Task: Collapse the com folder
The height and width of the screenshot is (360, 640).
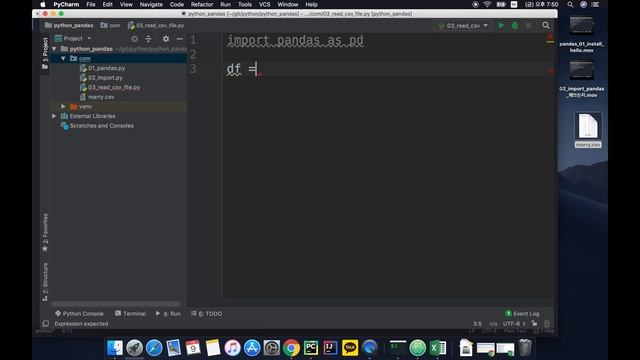Action: 63,58
